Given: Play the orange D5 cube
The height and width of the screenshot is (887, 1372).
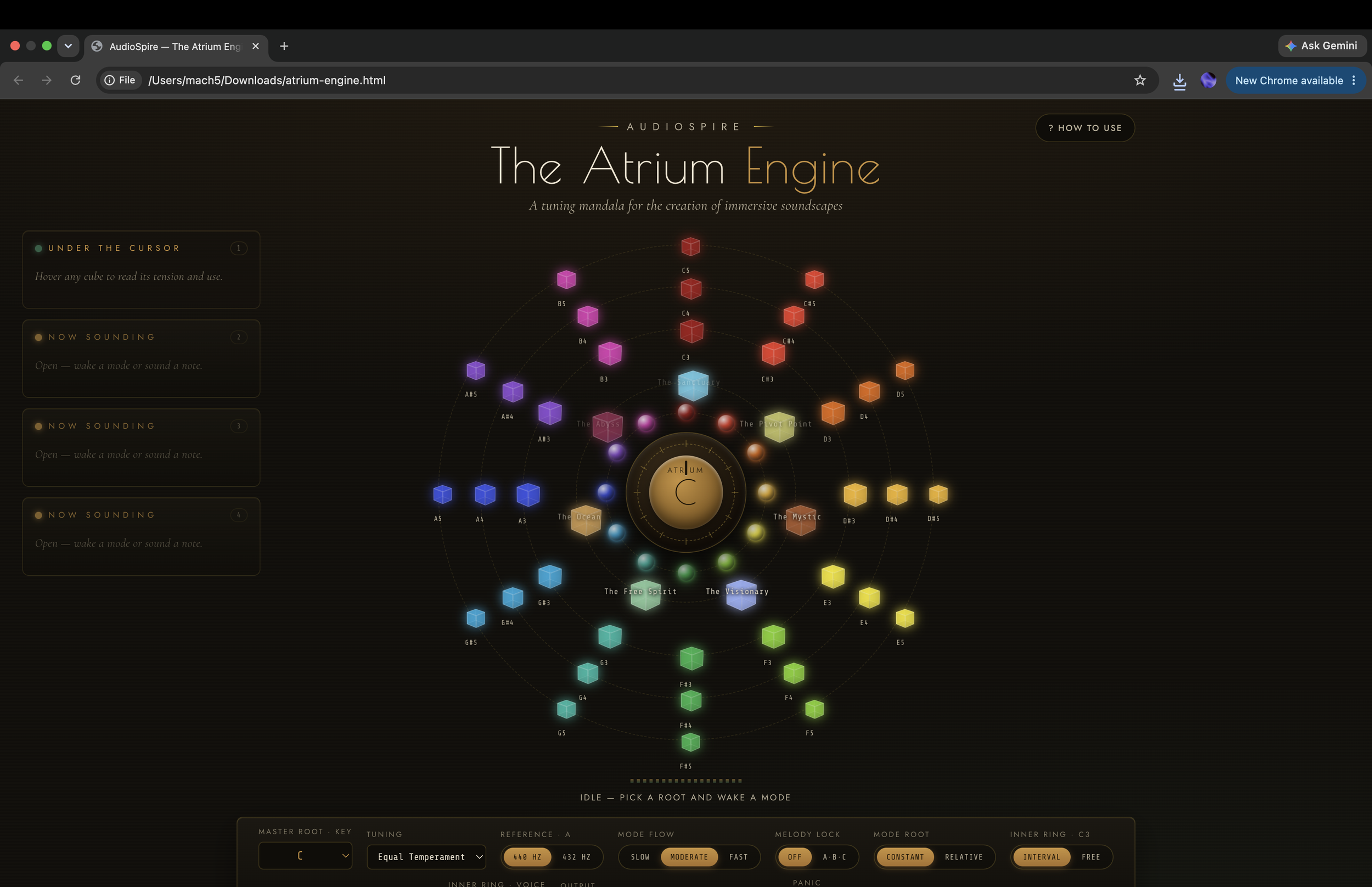Looking at the screenshot, I should coord(904,370).
